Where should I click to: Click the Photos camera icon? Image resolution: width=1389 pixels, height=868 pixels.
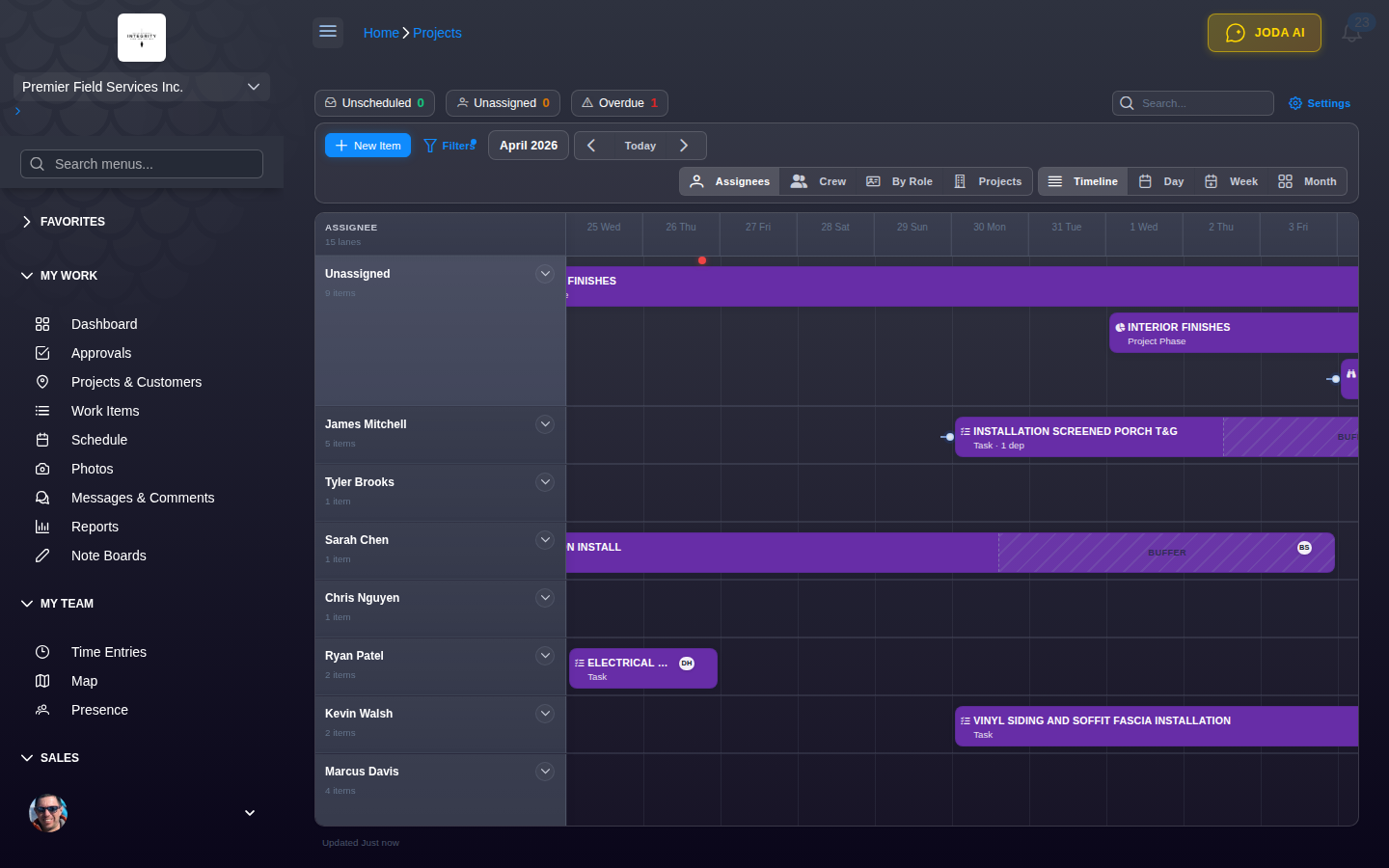coord(42,469)
